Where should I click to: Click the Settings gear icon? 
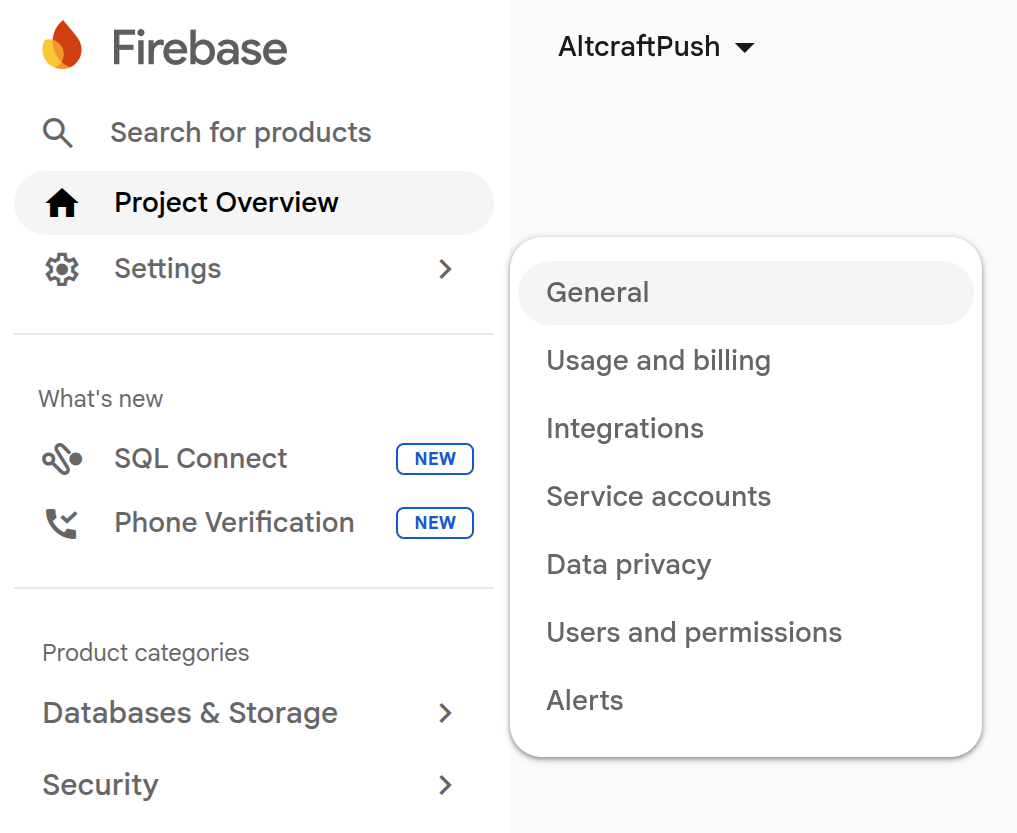[x=62, y=269]
